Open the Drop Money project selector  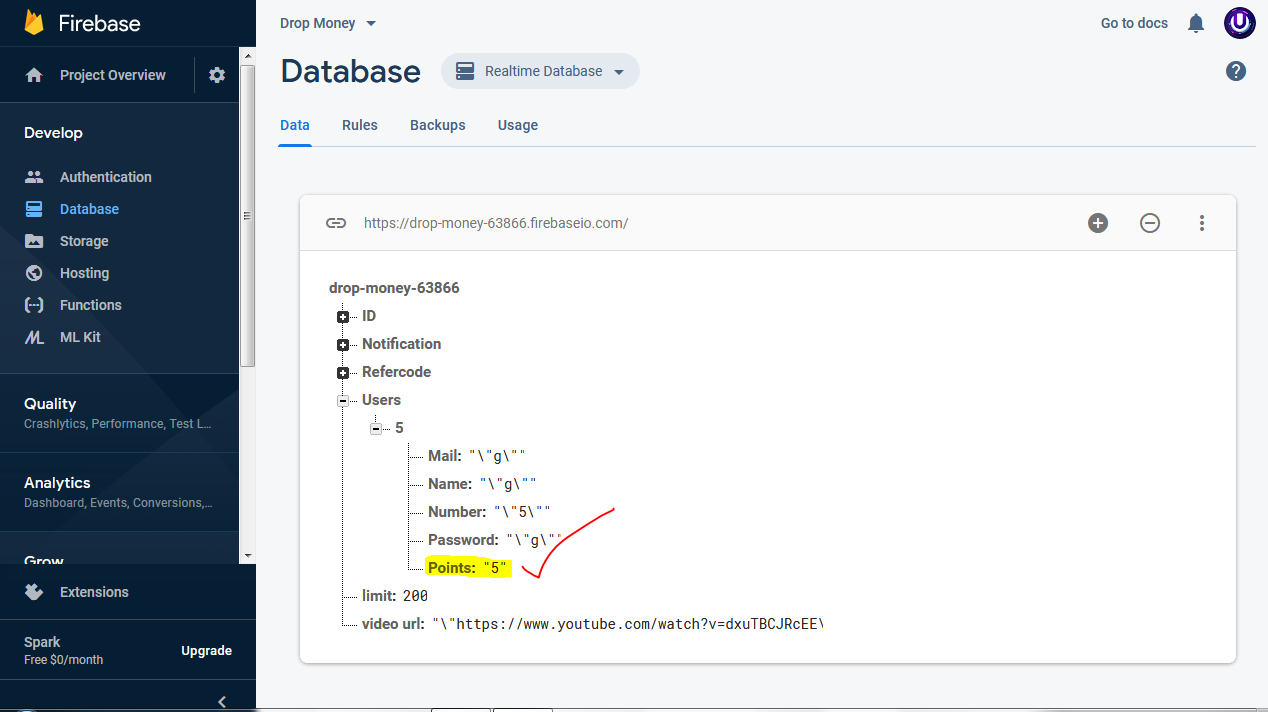[x=328, y=23]
